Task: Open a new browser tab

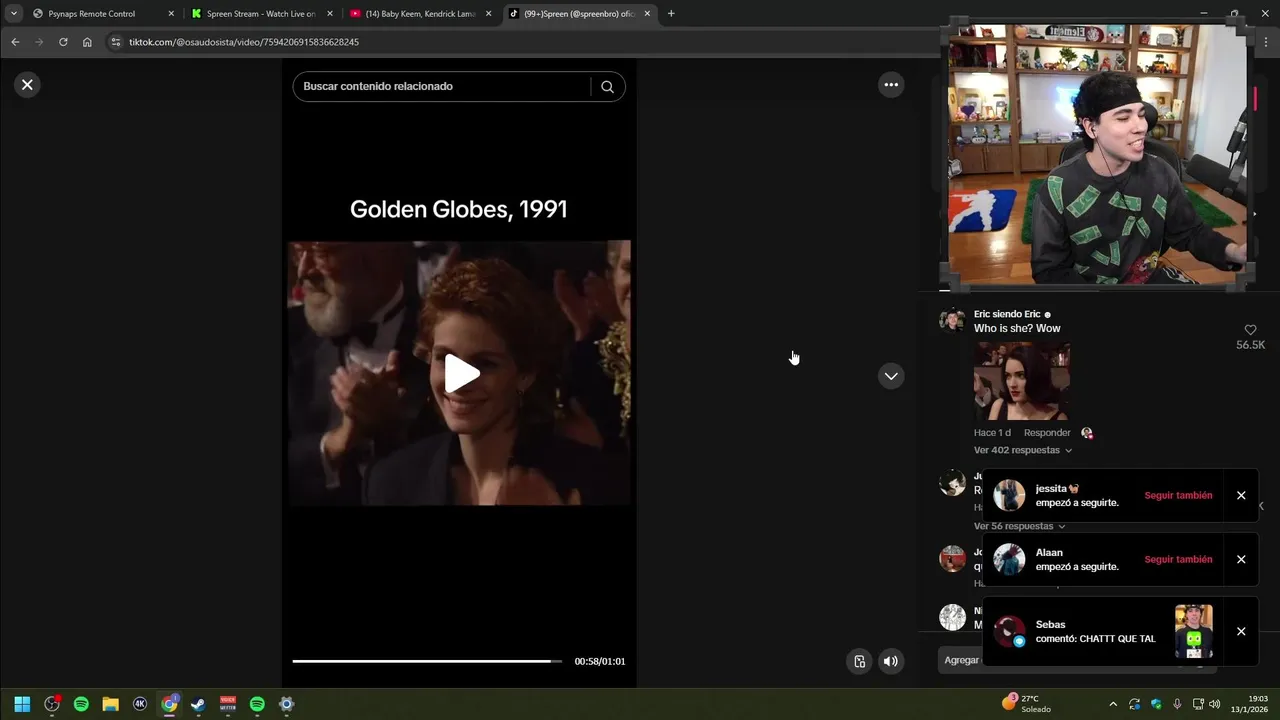Action: pyautogui.click(x=671, y=14)
